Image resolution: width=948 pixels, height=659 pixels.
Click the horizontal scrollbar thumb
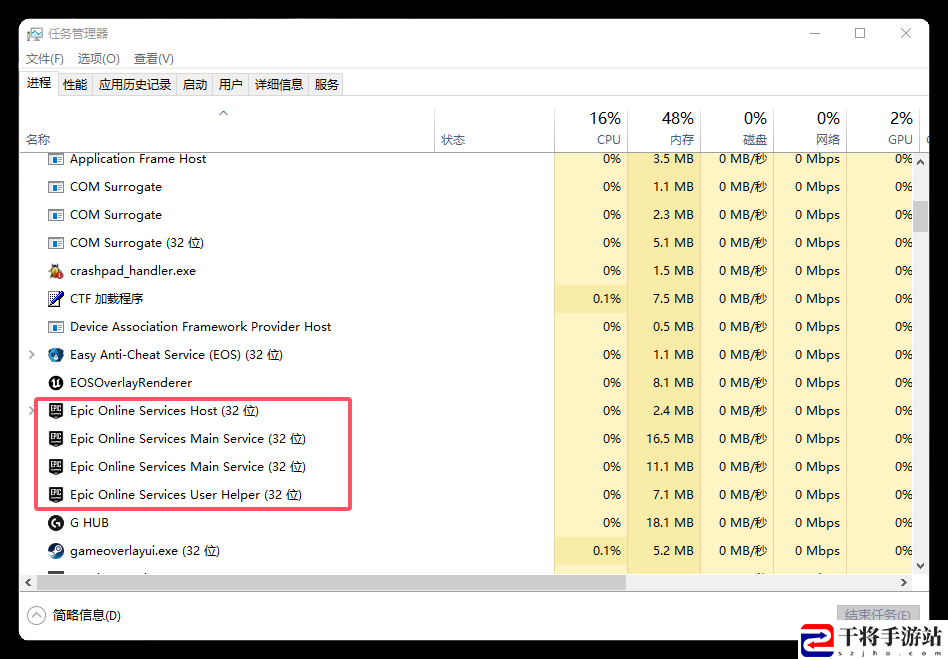331,583
